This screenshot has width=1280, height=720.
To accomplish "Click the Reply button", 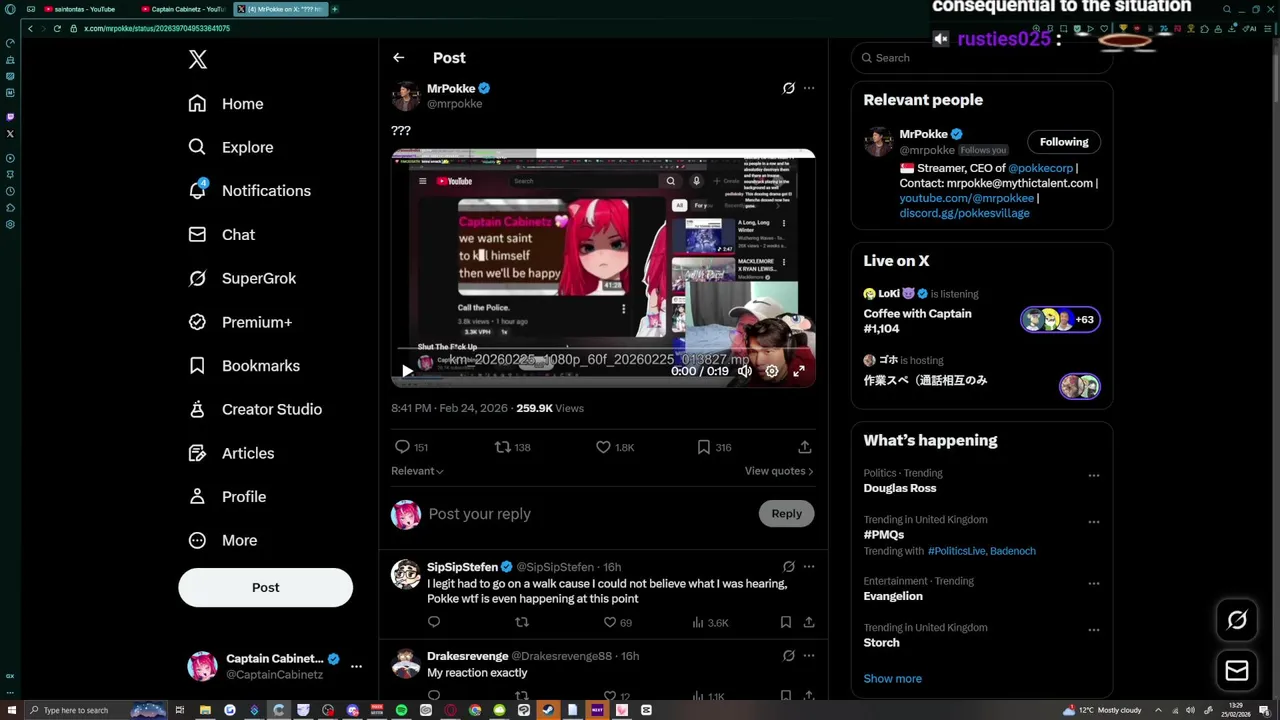I will [787, 514].
